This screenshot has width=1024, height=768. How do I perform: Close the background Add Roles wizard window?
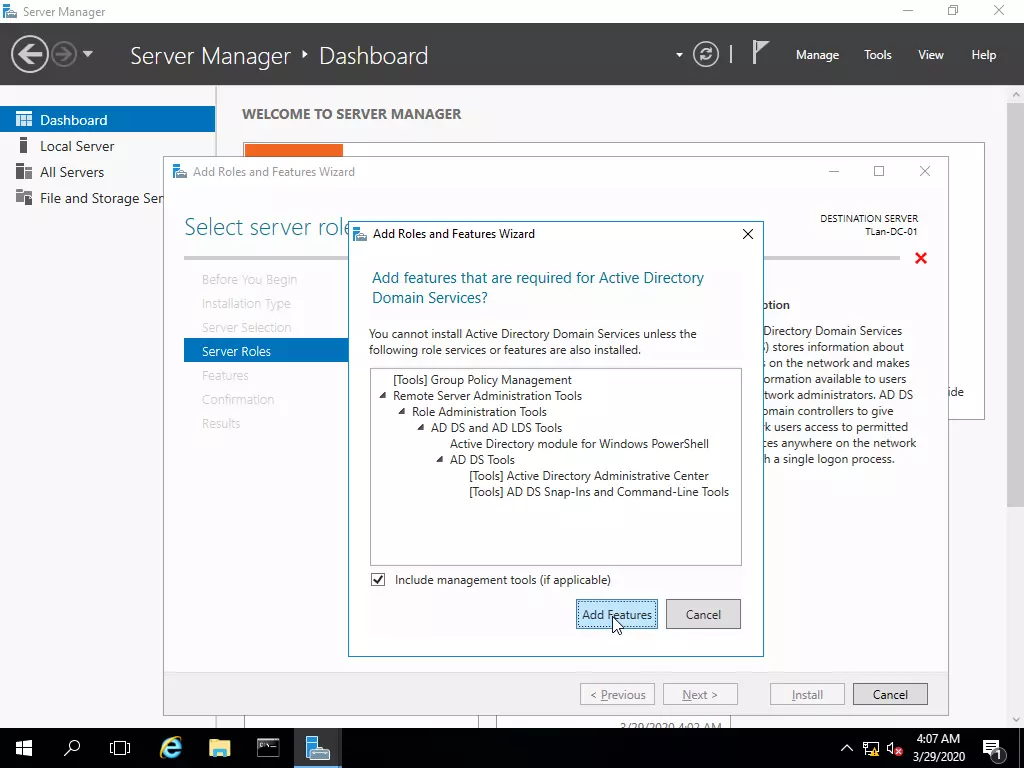pyautogui.click(x=925, y=171)
